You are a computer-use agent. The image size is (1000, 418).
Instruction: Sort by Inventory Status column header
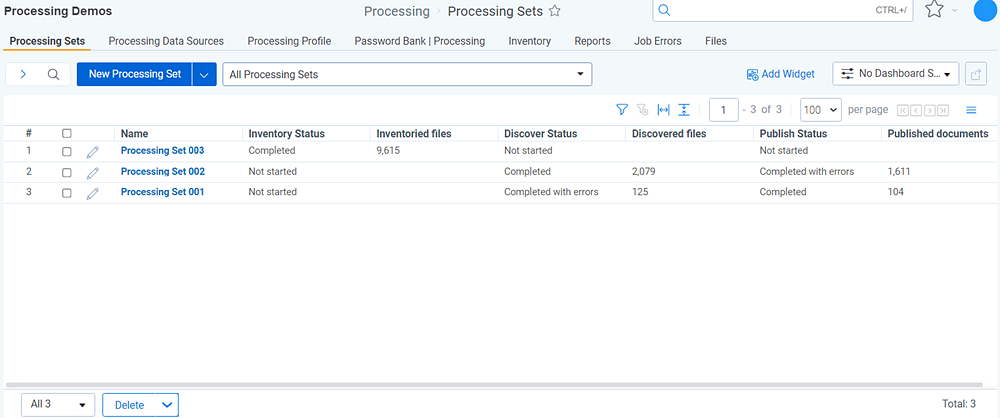(x=286, y=133)
